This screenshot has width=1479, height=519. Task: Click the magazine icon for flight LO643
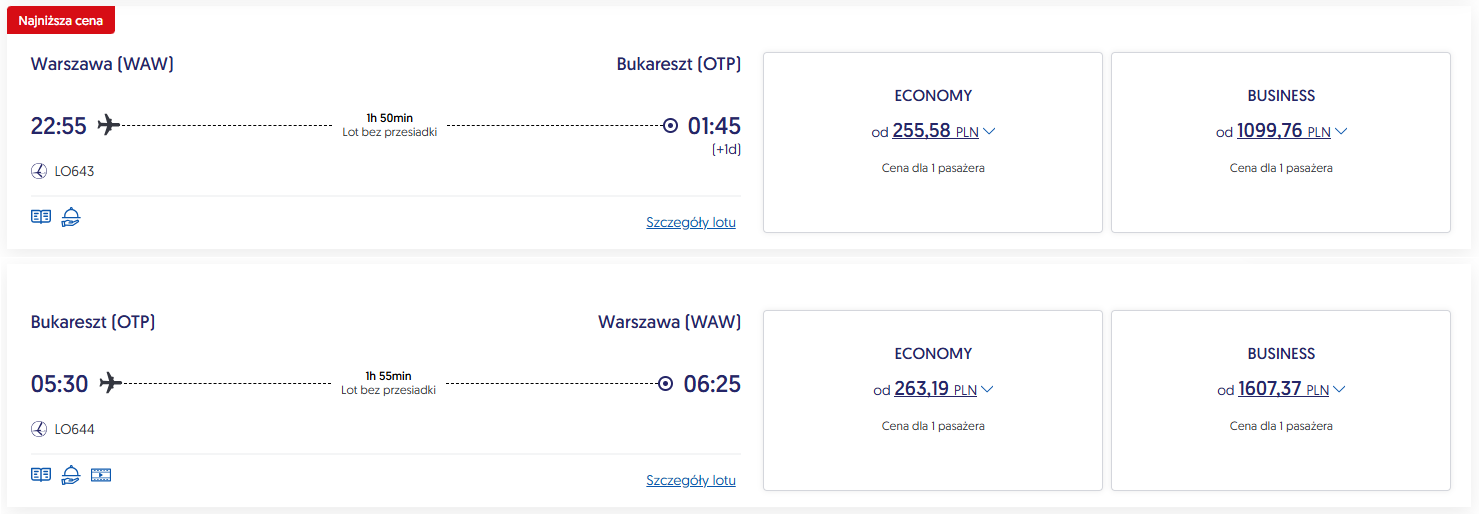click(x=41, y=216)
